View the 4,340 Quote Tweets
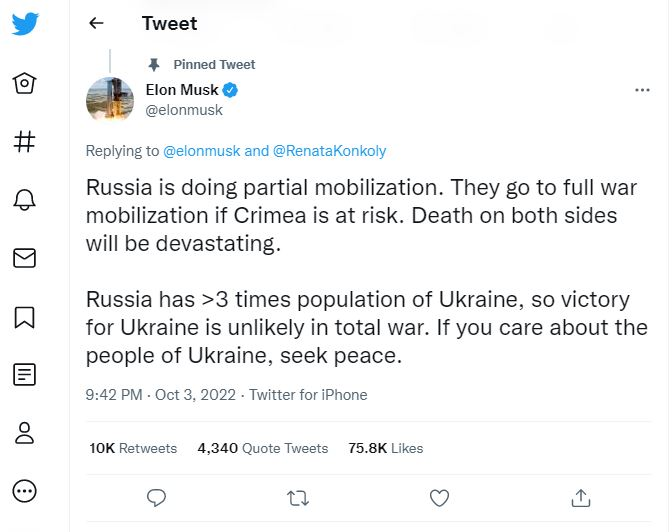672x532 pixels. coord(263,448)
